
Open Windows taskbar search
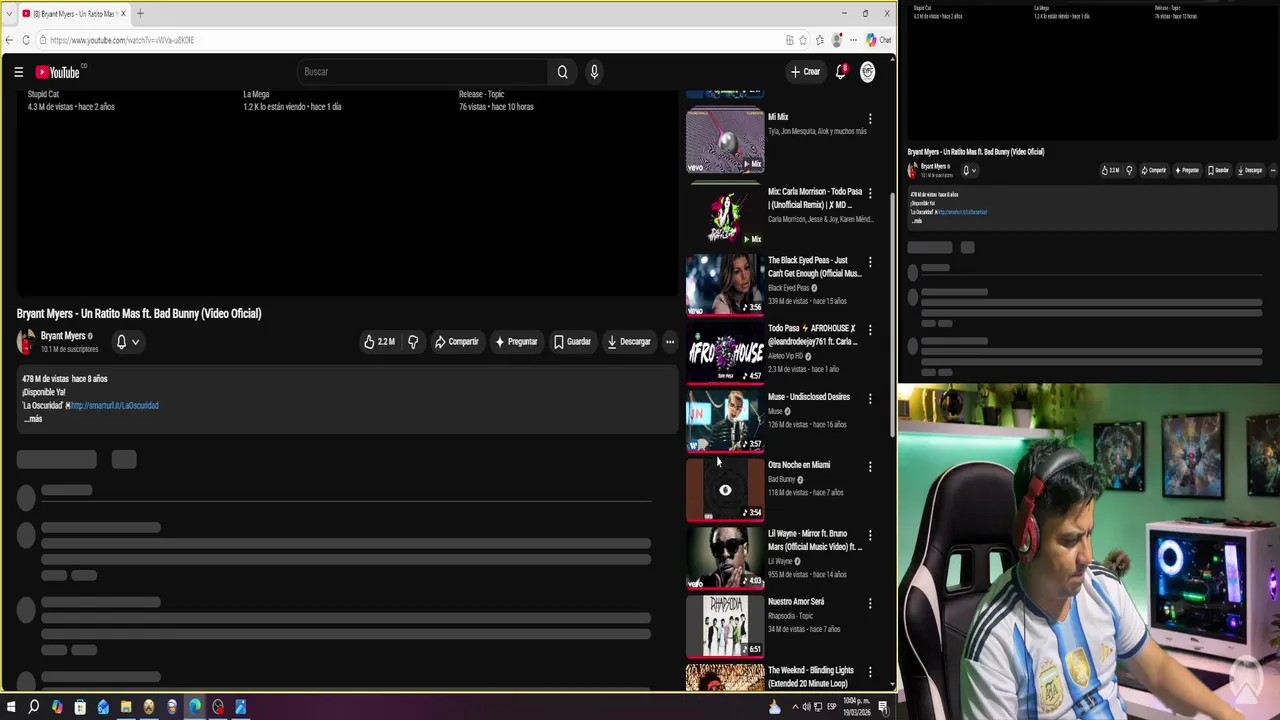(34, 707)
